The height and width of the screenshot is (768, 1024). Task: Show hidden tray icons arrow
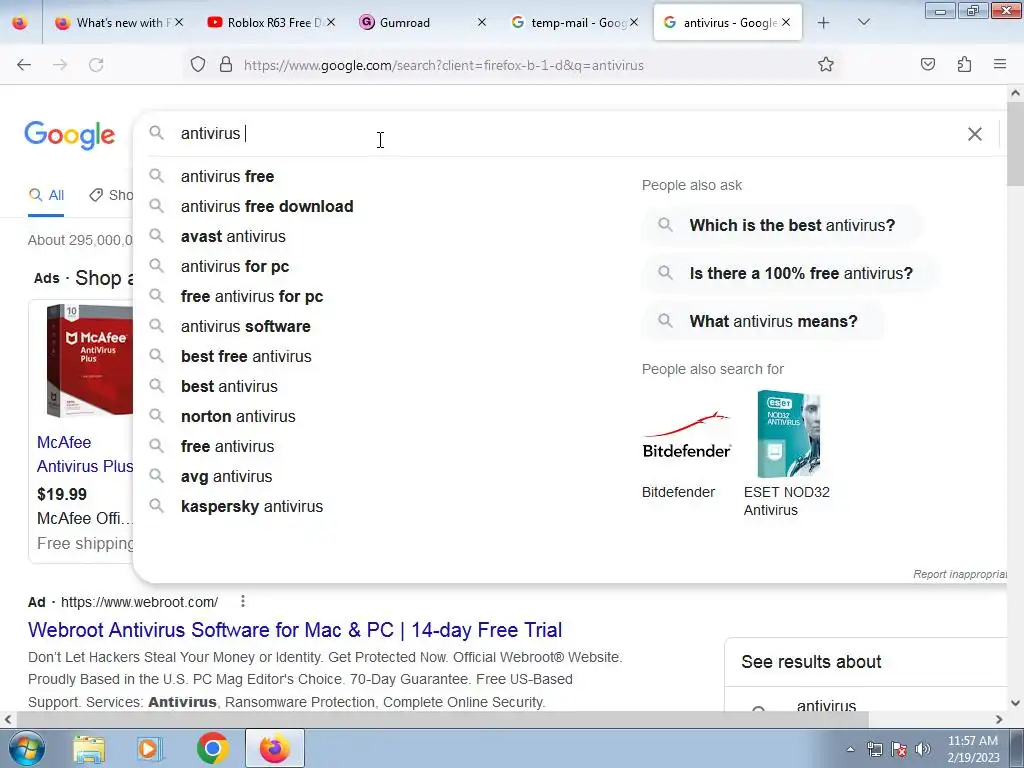850,749
